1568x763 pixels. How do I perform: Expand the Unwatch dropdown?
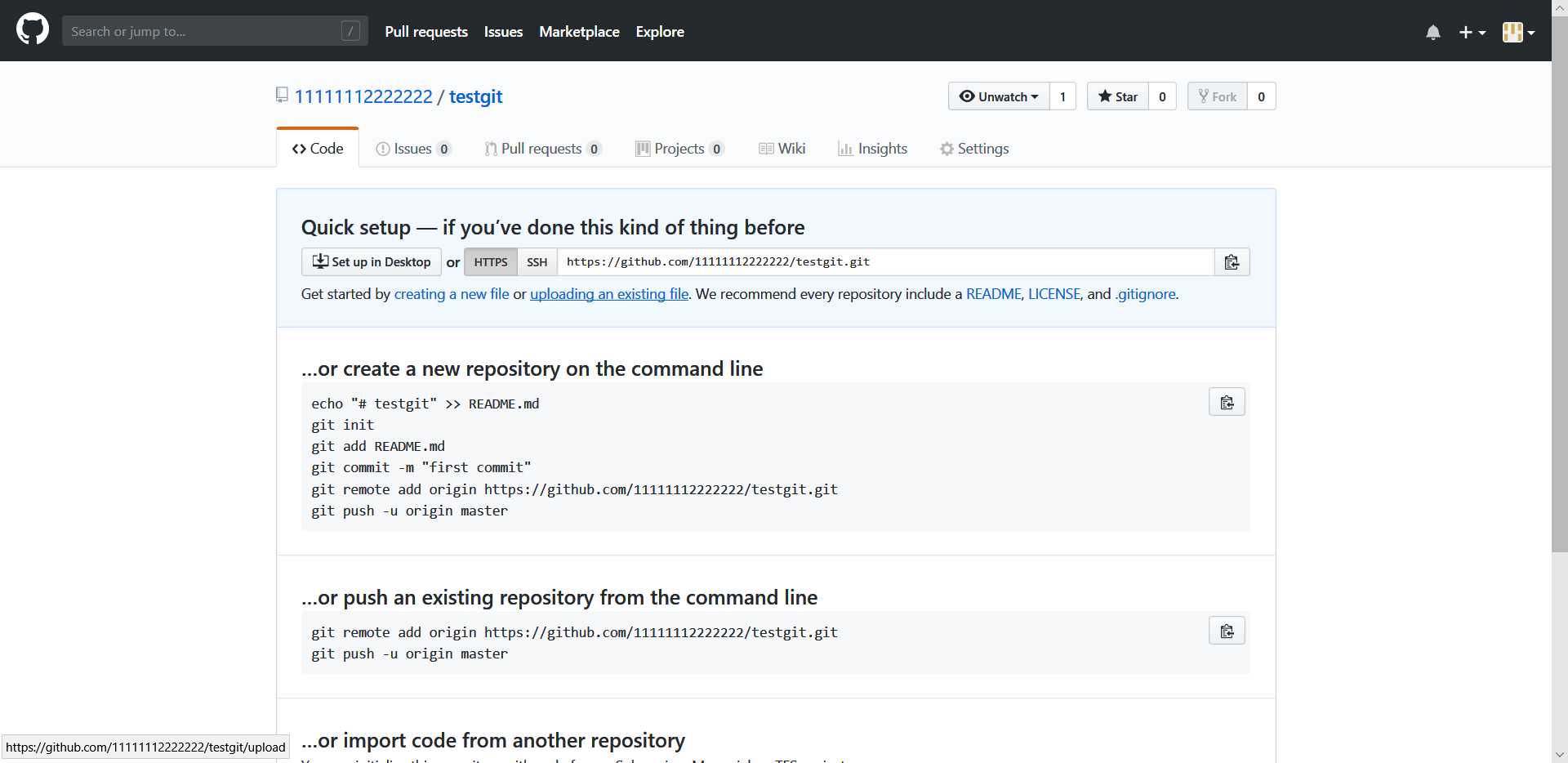999,96
